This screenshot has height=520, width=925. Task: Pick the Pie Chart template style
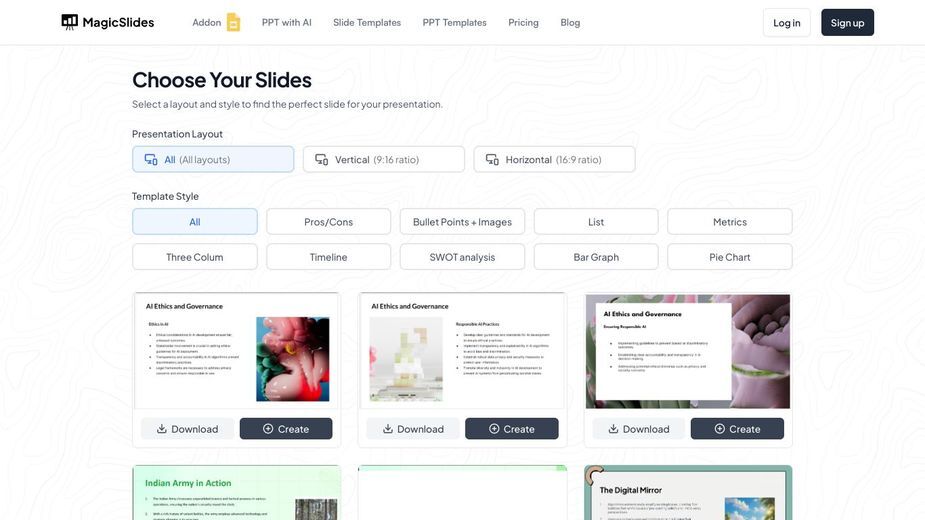[x=730, y=257]
